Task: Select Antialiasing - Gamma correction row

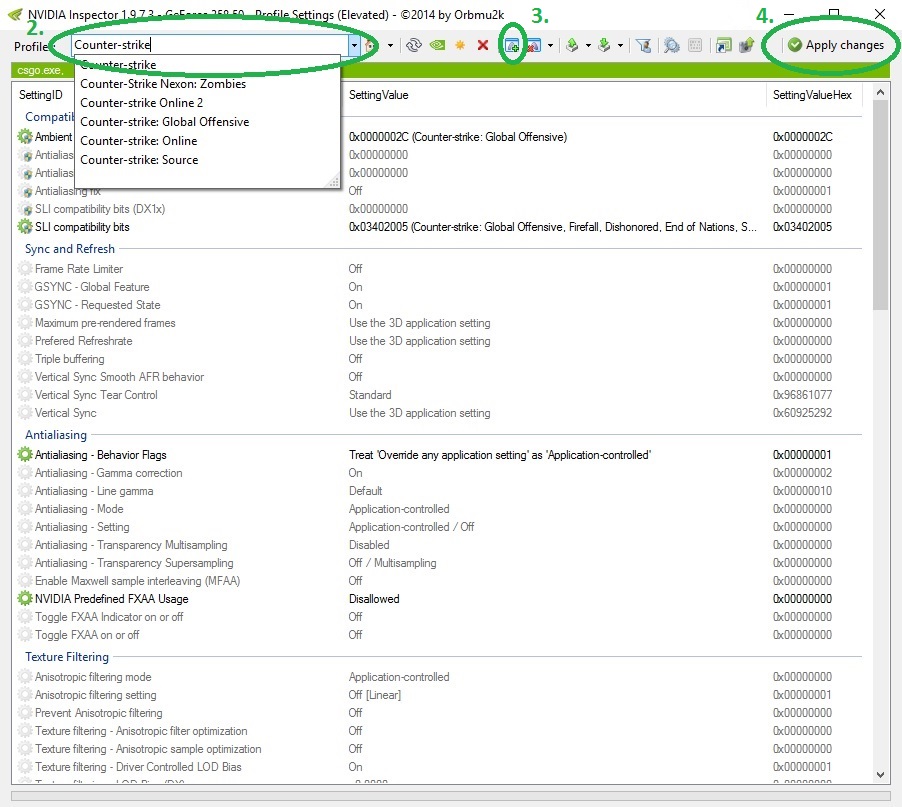Action: (437, 473)
